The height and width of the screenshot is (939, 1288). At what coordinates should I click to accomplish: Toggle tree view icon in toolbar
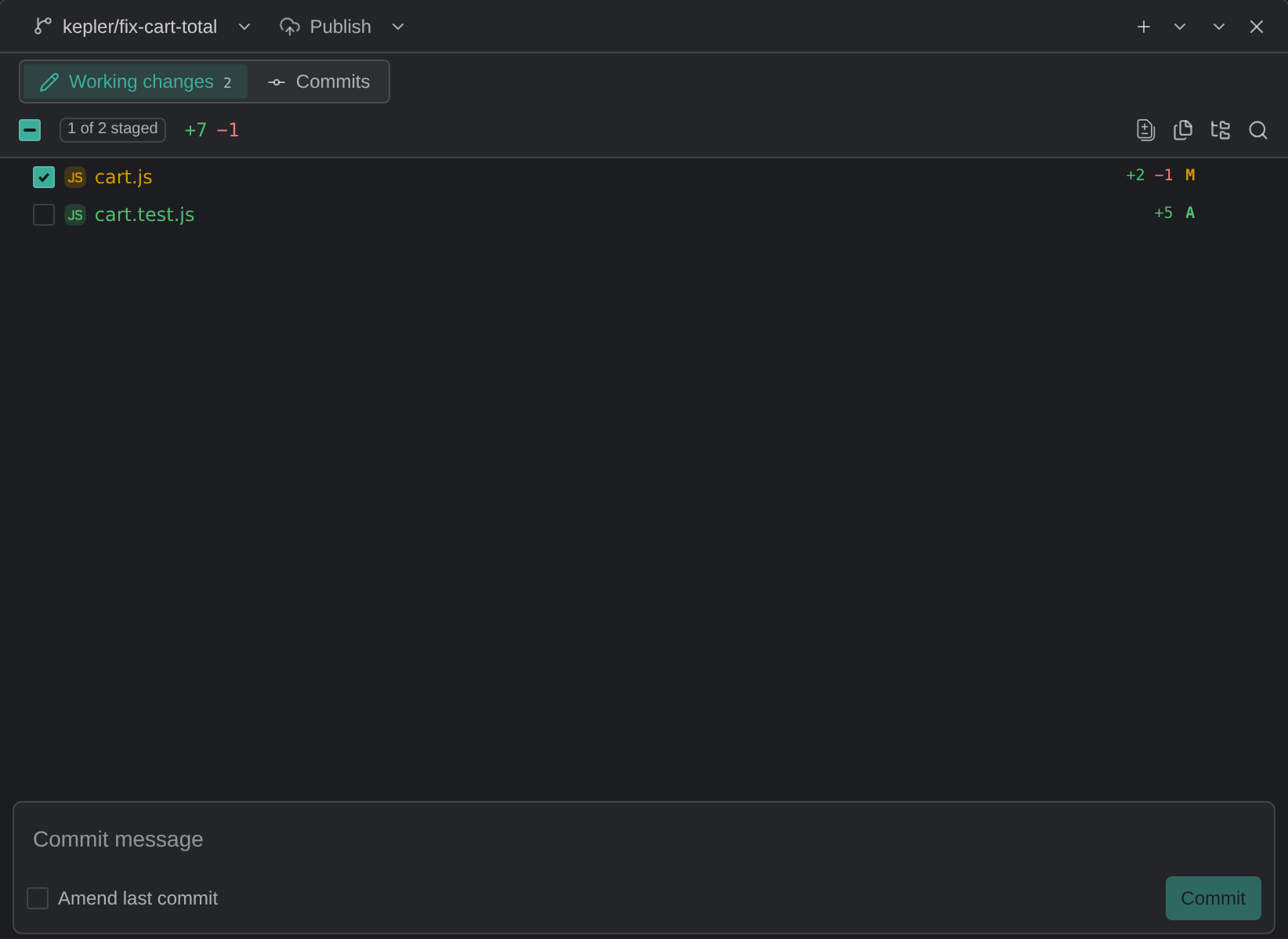pyautogui.click(x=1221, y=130)
